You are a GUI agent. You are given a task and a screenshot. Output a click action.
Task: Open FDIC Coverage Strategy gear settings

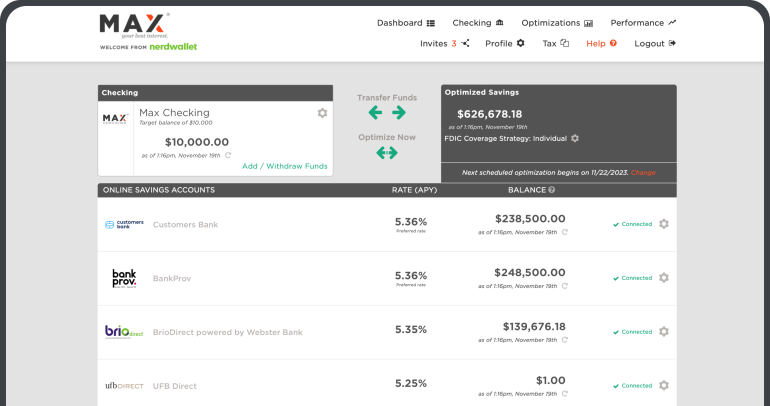575,138
